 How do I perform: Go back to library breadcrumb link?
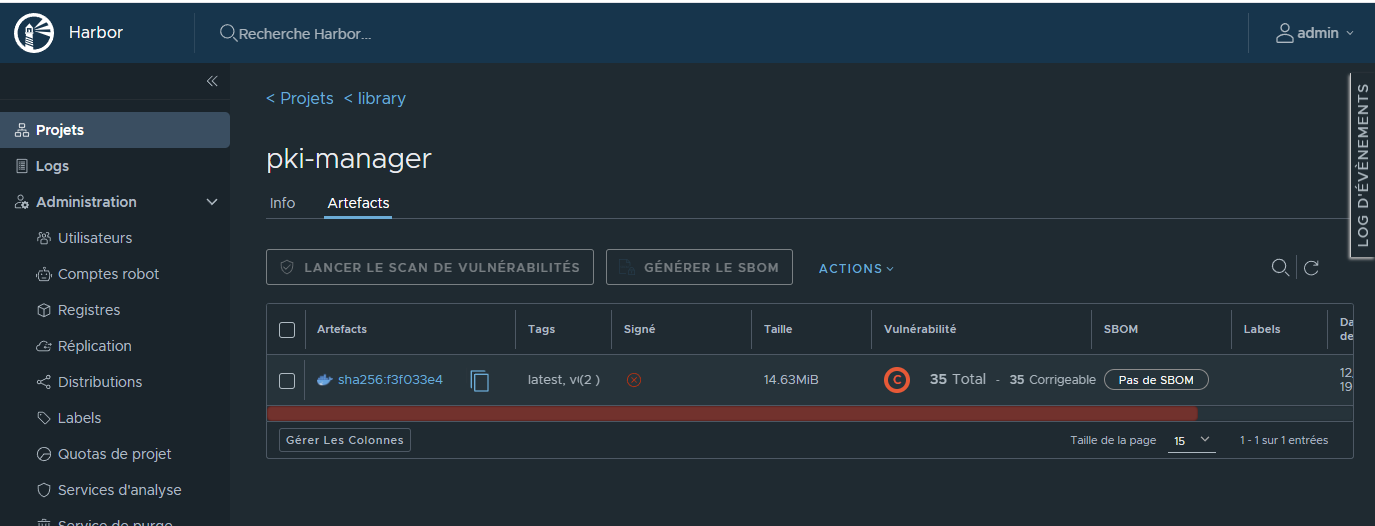pyautogui.click(x=375, y=98)
